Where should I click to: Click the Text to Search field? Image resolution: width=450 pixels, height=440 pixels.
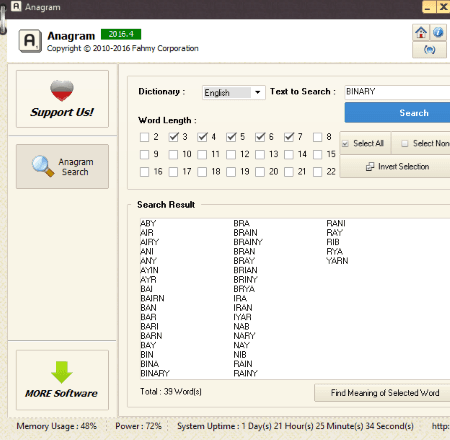click(397, 92)
